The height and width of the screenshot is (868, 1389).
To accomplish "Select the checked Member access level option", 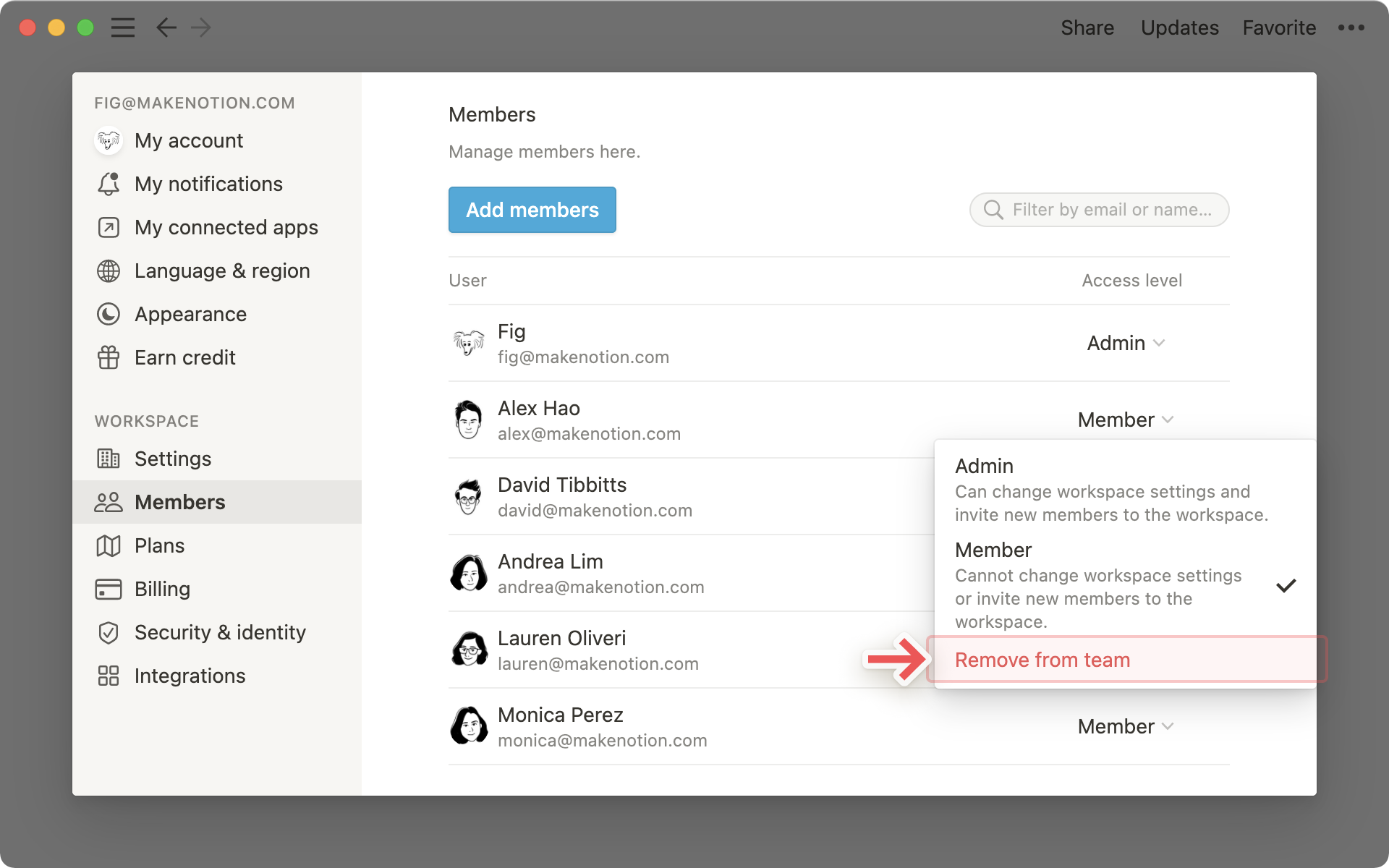I will 1110,584.
